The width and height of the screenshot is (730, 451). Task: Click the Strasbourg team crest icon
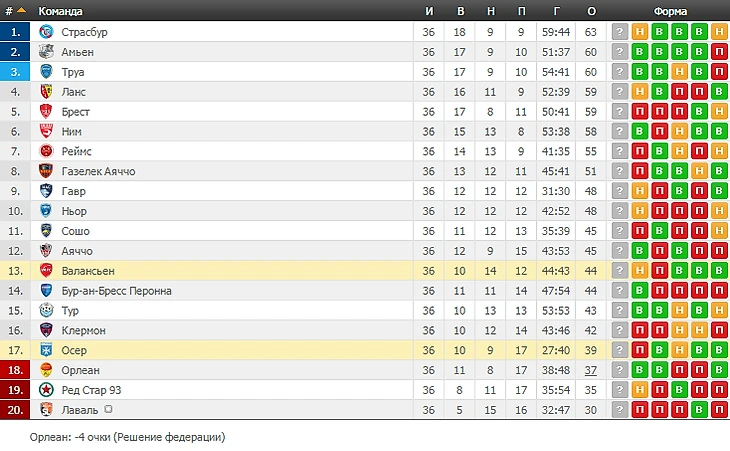pos(46,32)
